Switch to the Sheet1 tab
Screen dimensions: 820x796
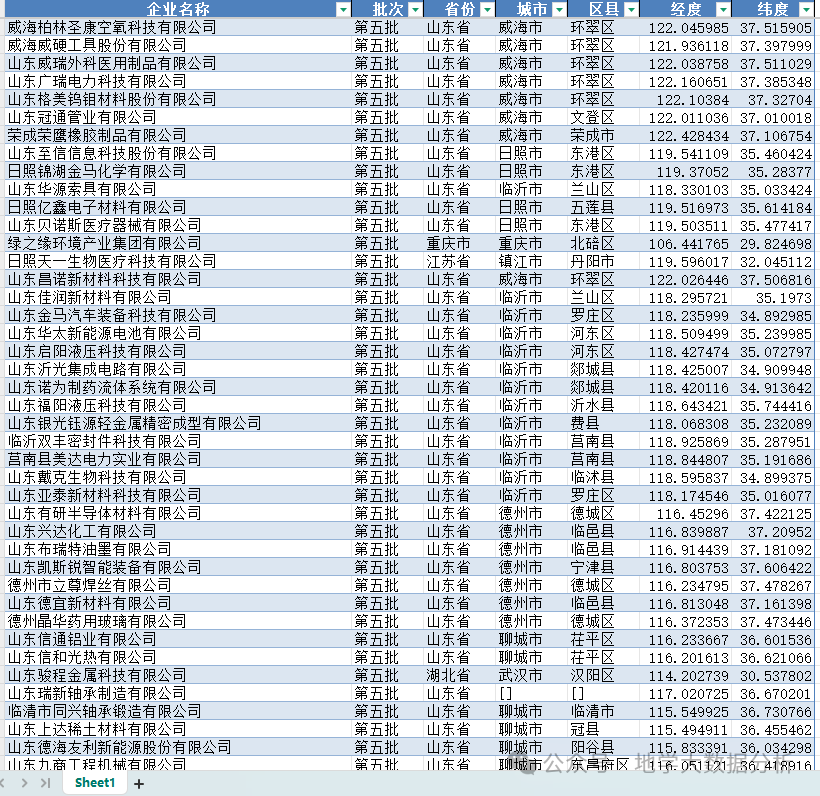(x=95, y=782)
